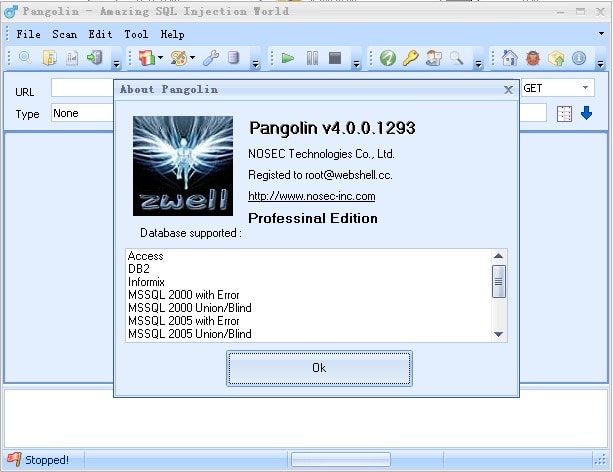Open the red cube icon dropdown arrow
Viewport: 613px width, 472px height.
[x=160, y=58]
